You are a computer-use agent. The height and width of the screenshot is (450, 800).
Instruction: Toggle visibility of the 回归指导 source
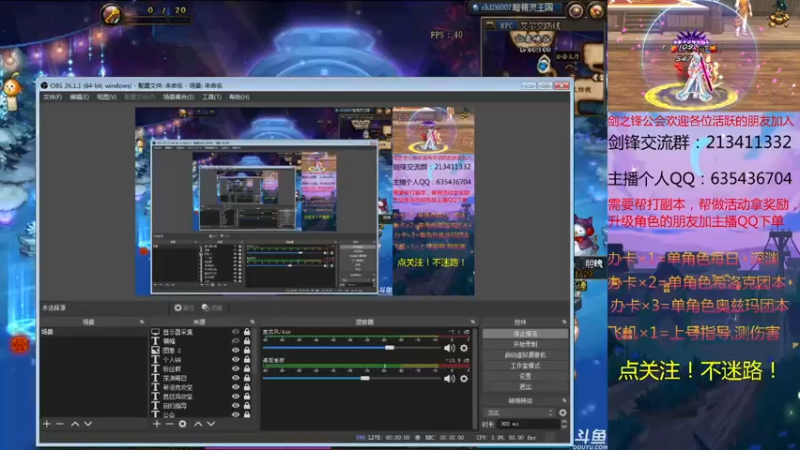tap(235, 406)
